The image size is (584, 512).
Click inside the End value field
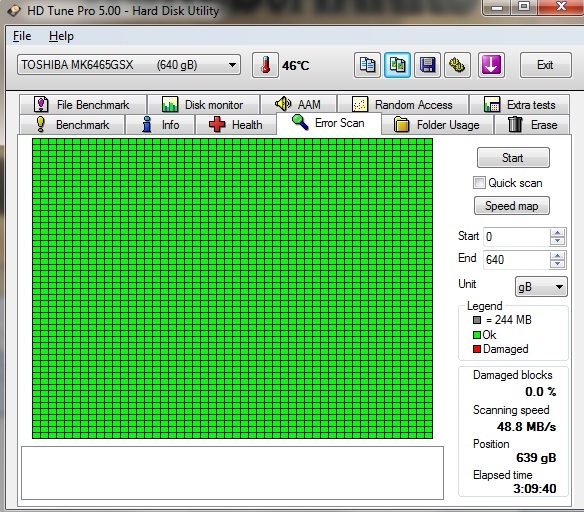517,260
